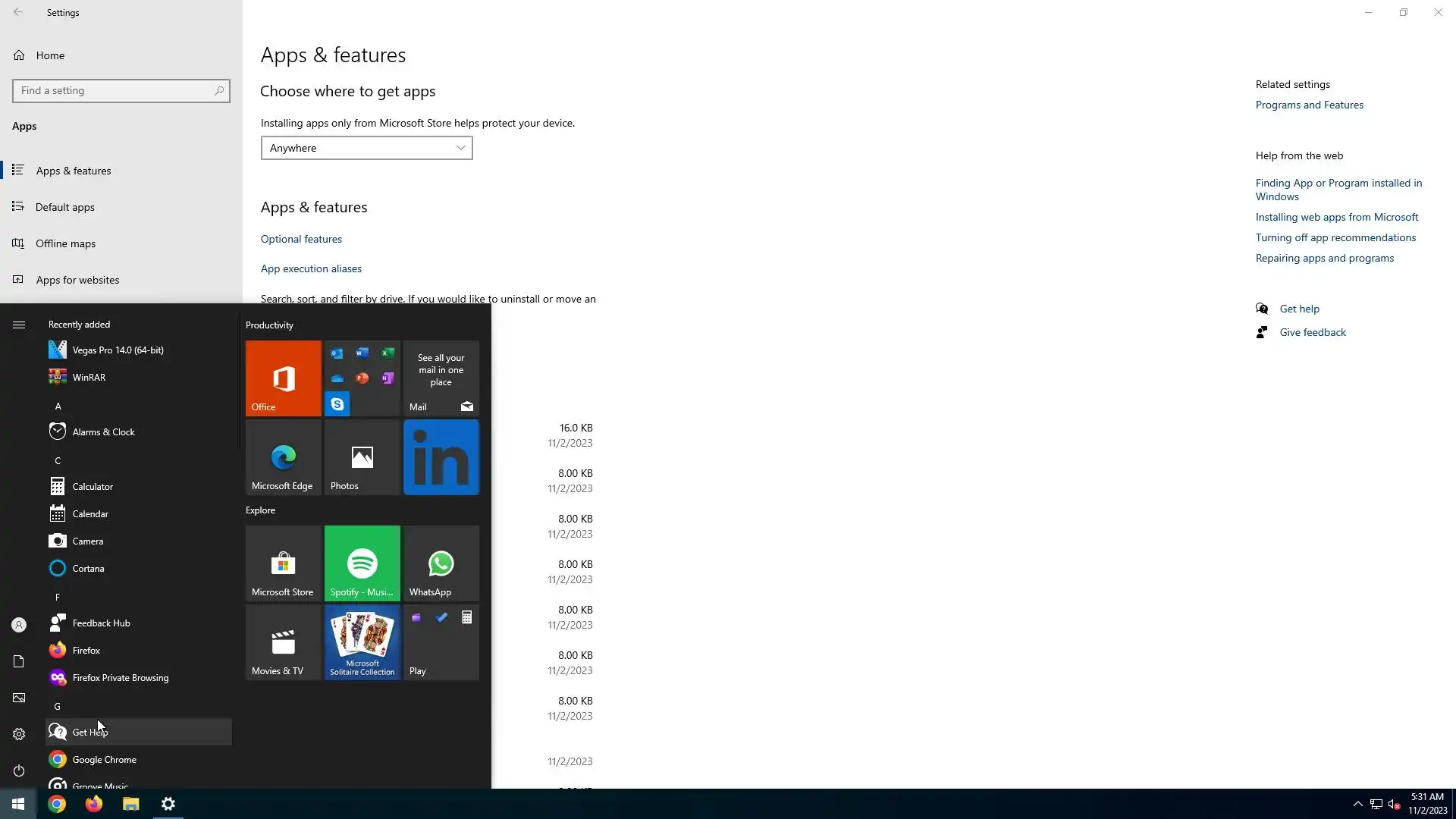The width and height of the screenshot is (1456, 819).
Task: Open Firefox from the taskbar
Action: [94, 804]
